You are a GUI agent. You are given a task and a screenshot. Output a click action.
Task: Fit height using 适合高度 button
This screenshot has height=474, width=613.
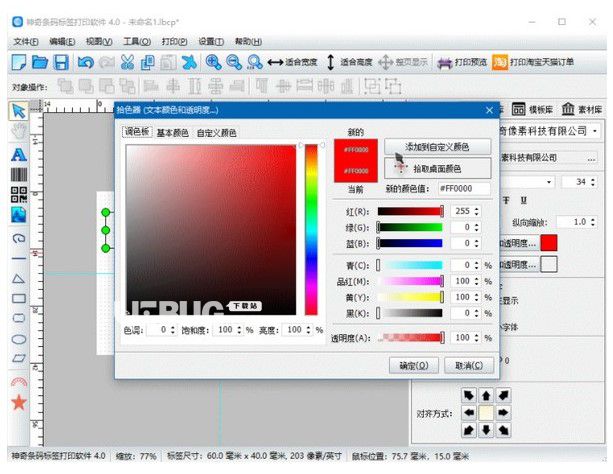pyautogui.click(x=349, y=62)
